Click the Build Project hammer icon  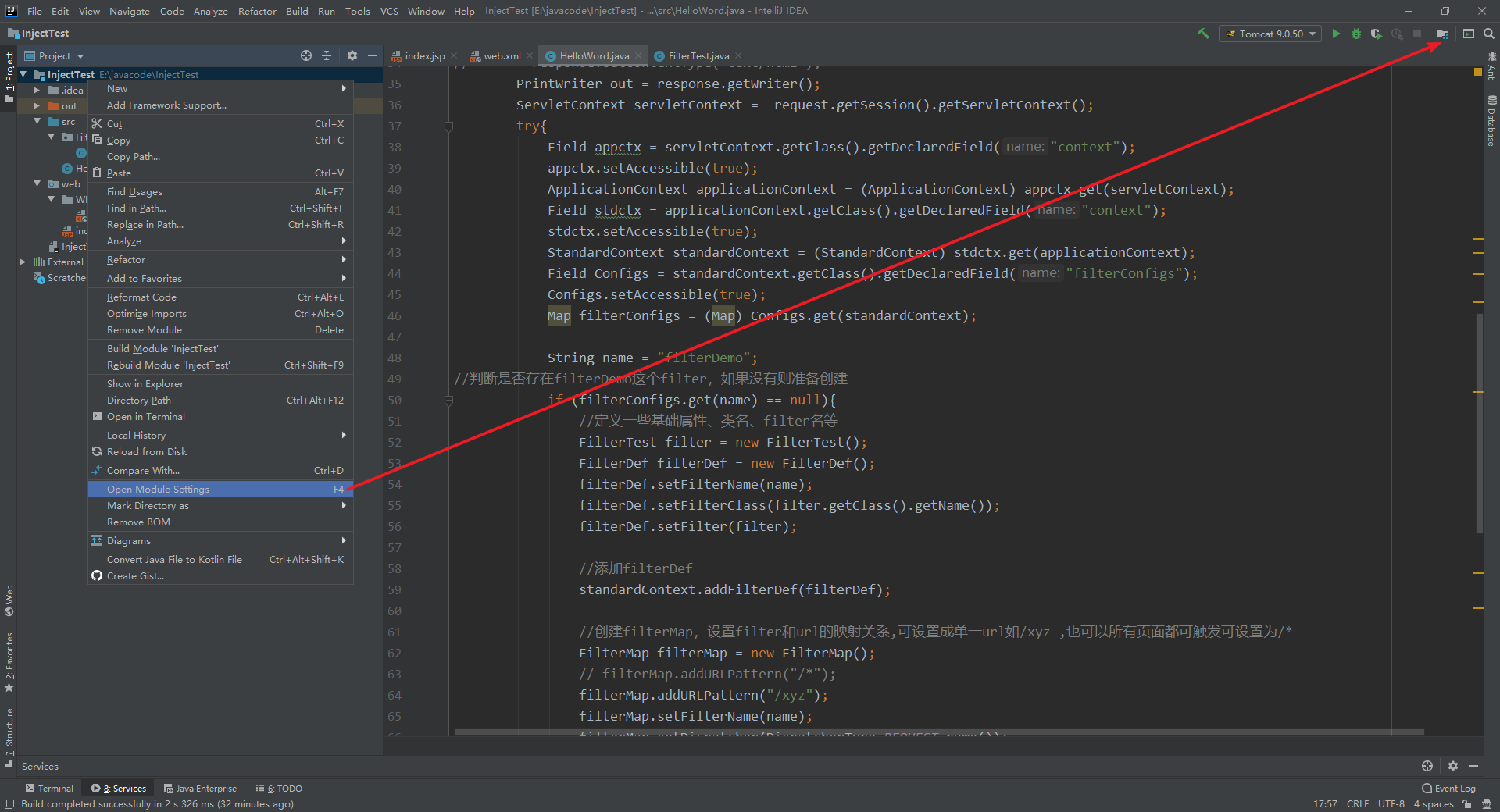point(1203,34)
